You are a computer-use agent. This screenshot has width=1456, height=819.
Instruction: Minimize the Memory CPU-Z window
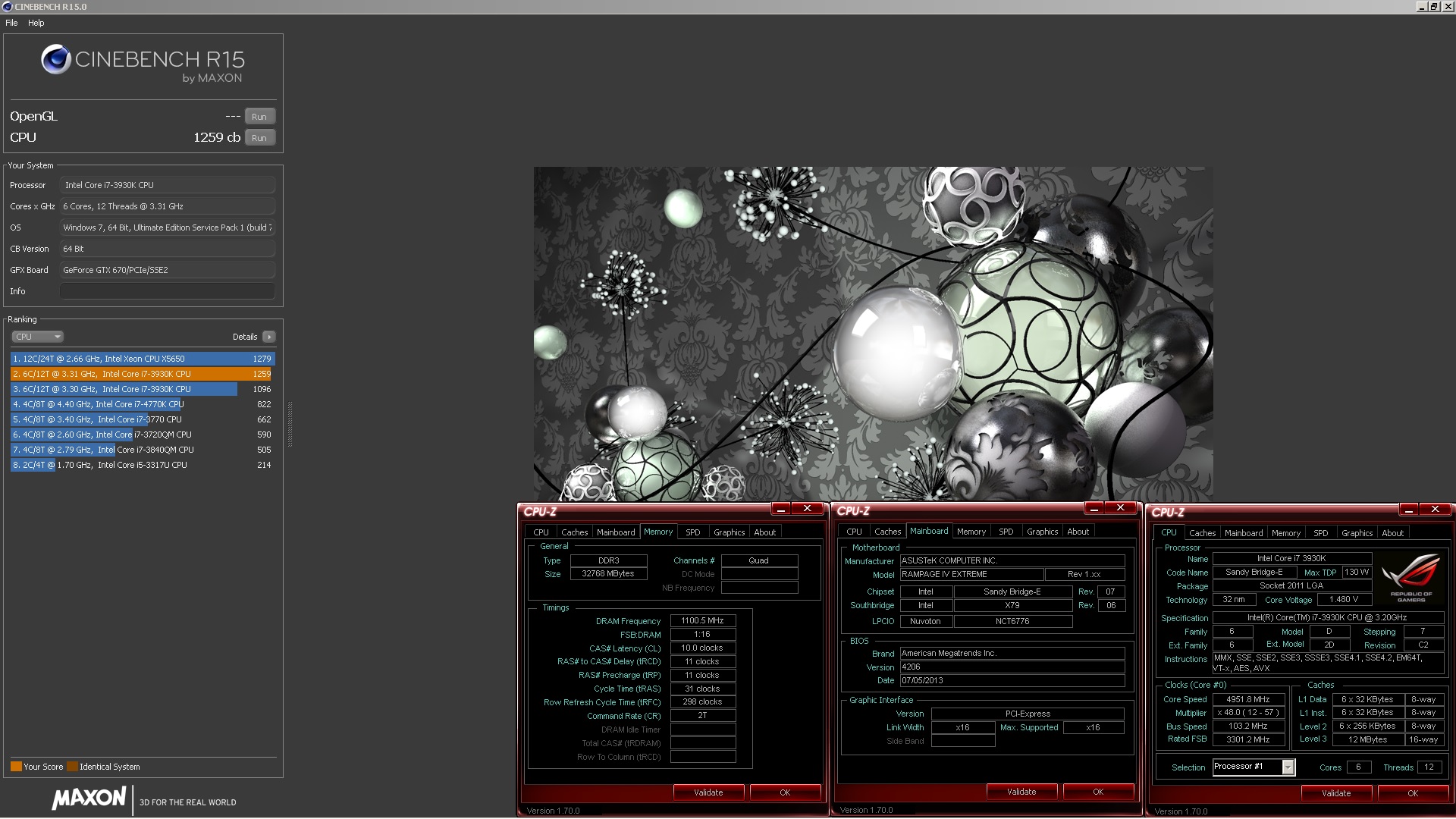[781, 509]
